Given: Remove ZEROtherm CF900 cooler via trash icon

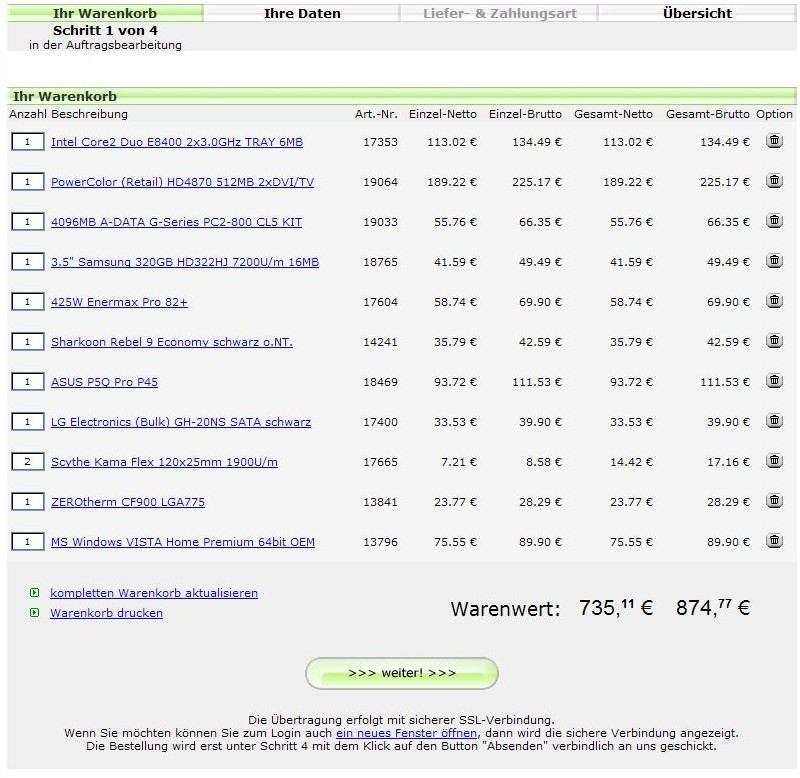Looking at the screenshot, I should click(x=774, y=501).
